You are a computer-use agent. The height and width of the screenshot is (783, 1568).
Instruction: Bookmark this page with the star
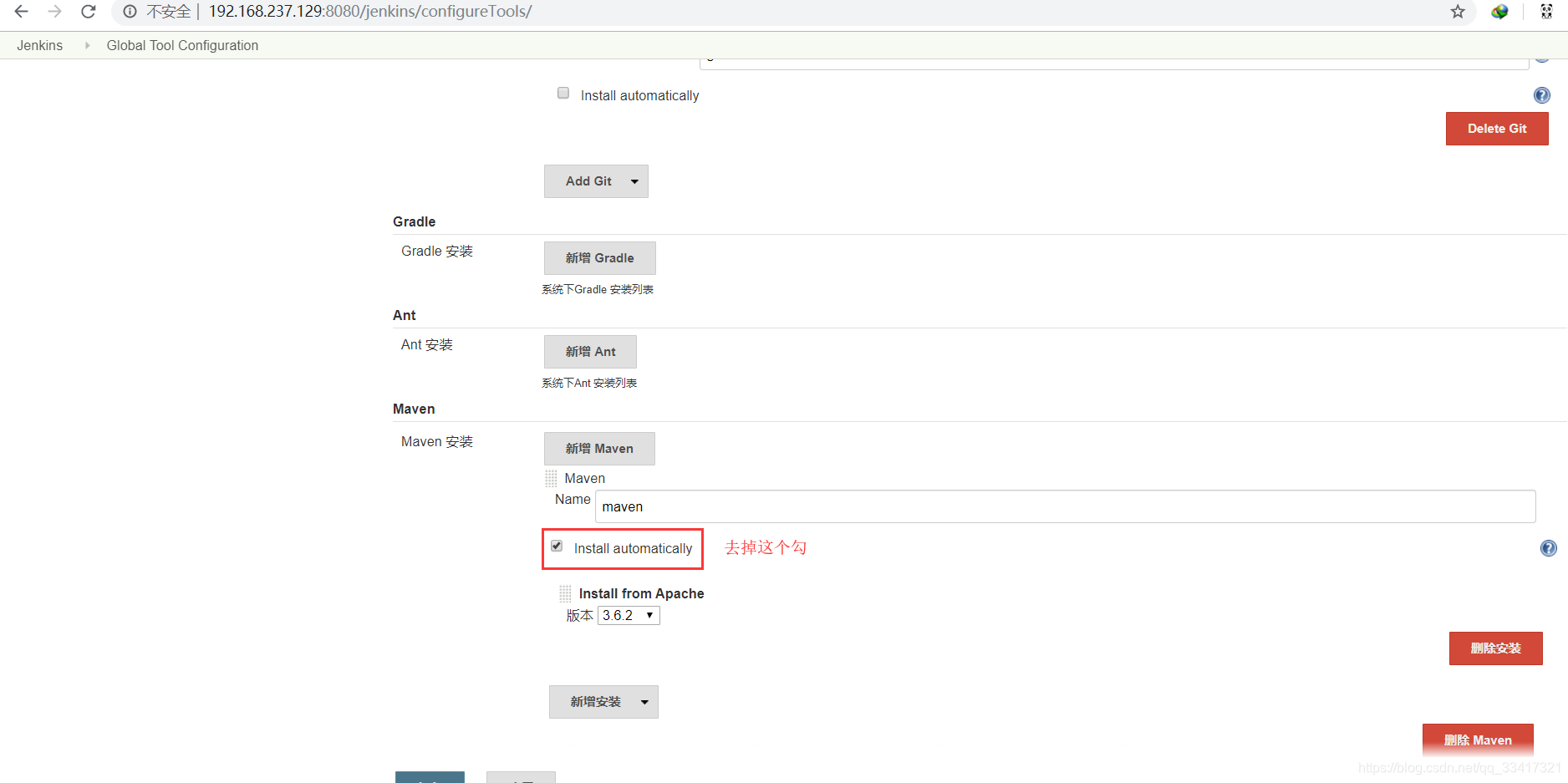tap(1458, 12)
